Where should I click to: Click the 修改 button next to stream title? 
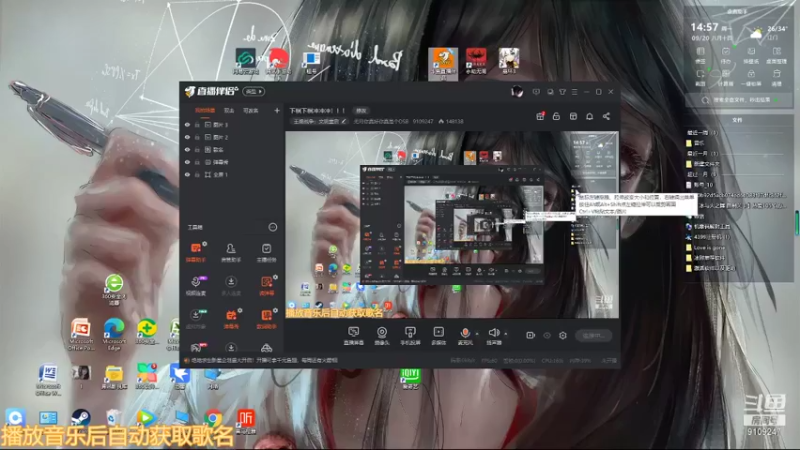[x=361, y=111]
